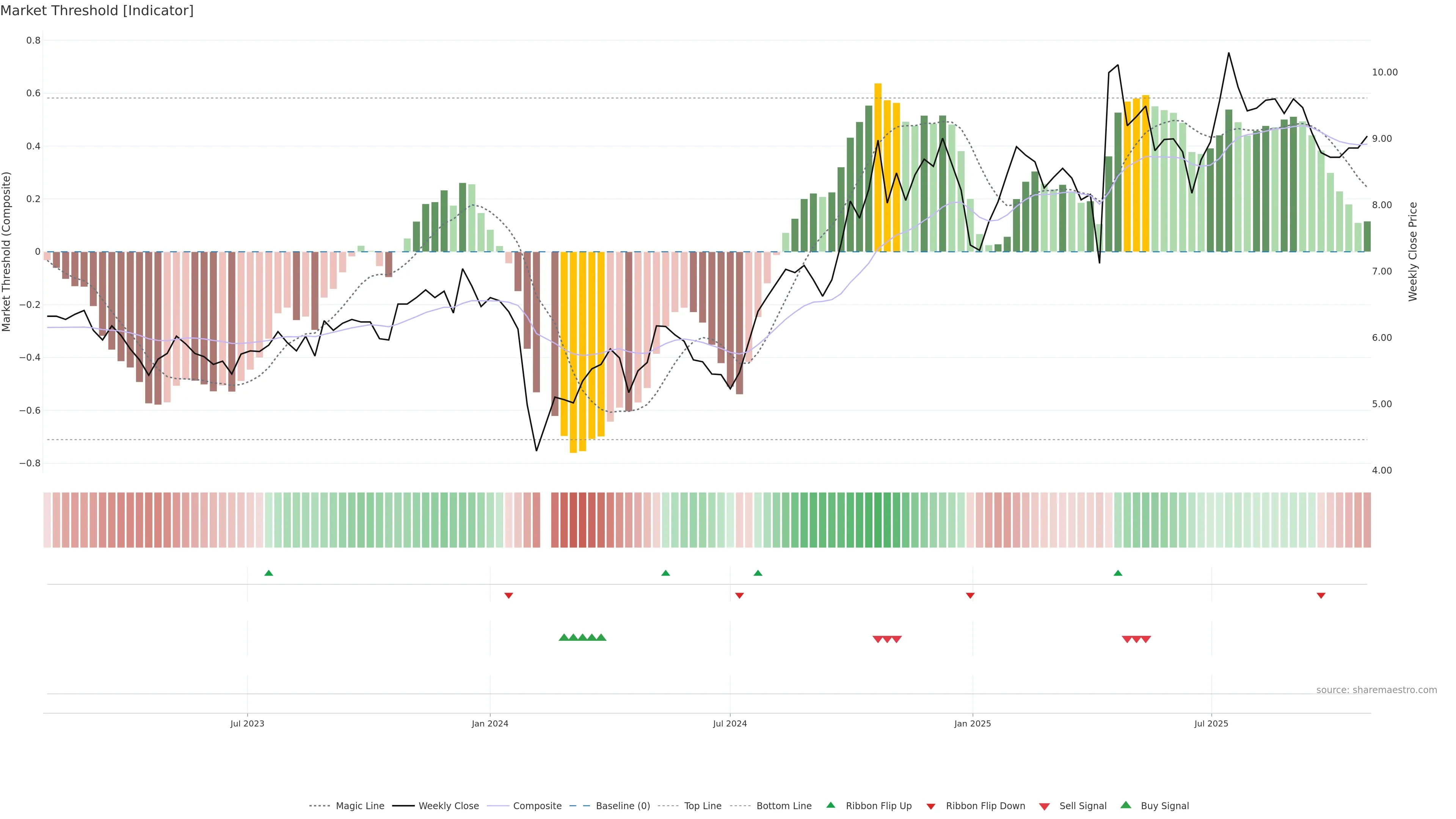Click Sell Signal red triangle legend icon

click(1044, 806)
